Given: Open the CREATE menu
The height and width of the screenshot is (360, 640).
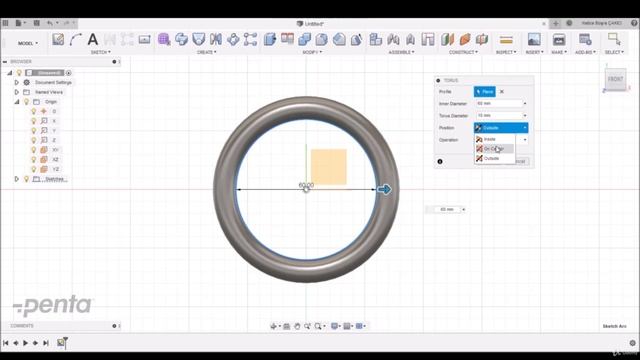Looking at the screenshot, I should click(207, 52).
